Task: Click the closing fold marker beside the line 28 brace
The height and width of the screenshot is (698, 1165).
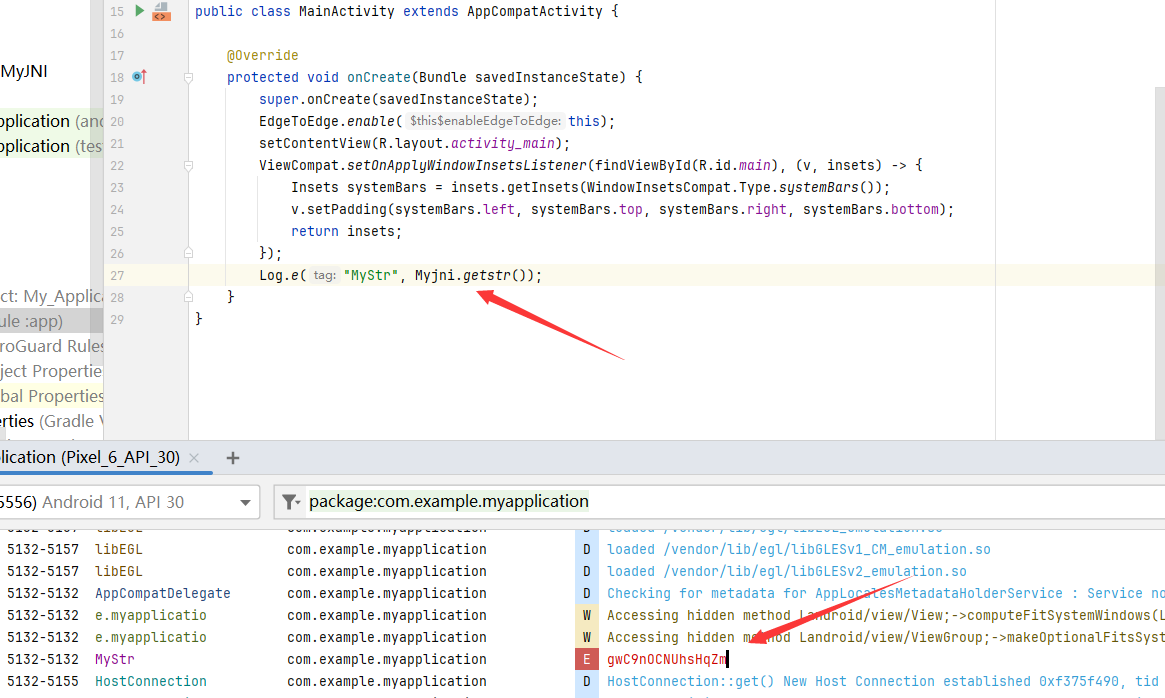Action: point(188,297)
